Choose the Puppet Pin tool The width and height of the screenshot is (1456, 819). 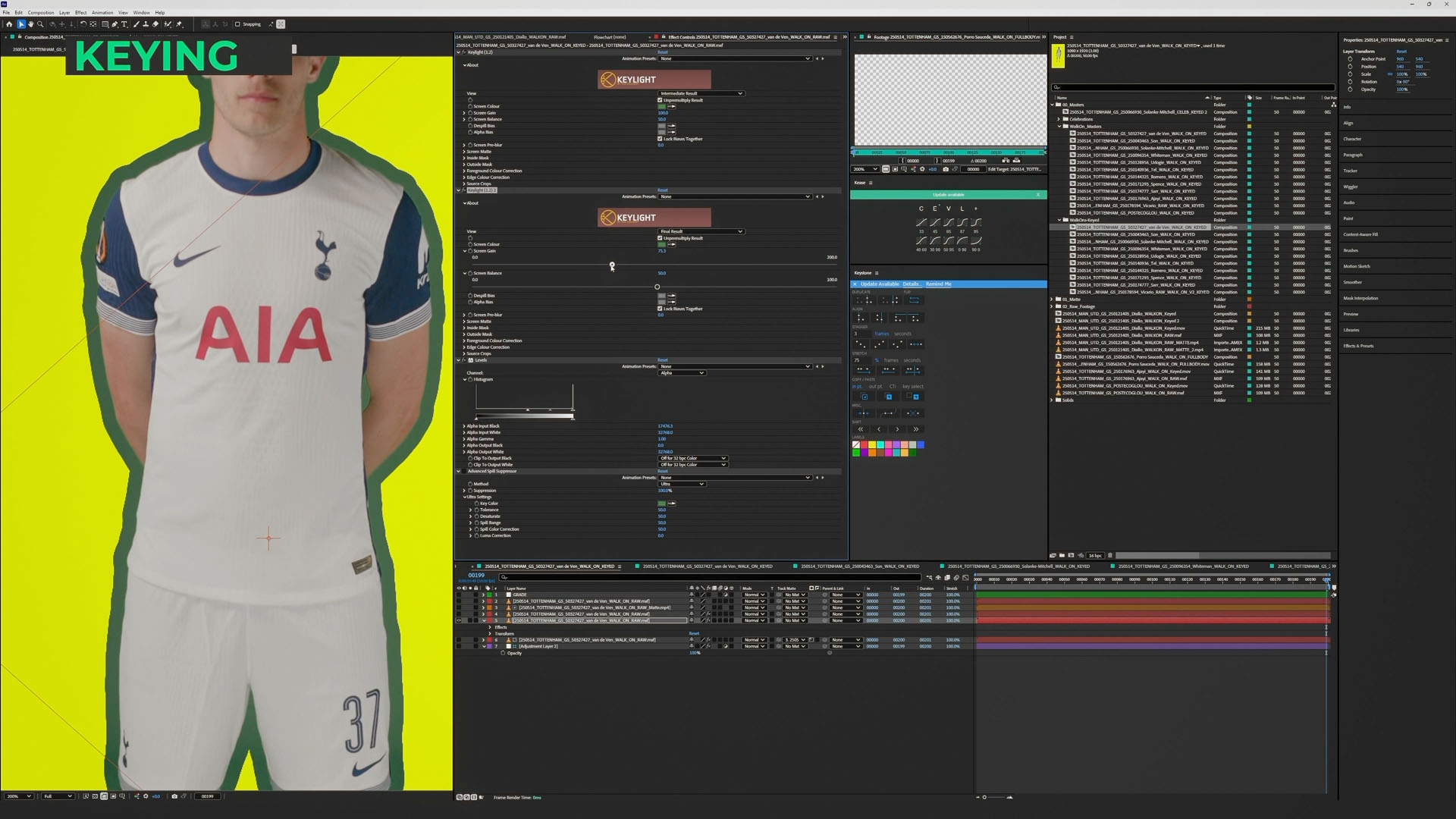click(179, 24)
